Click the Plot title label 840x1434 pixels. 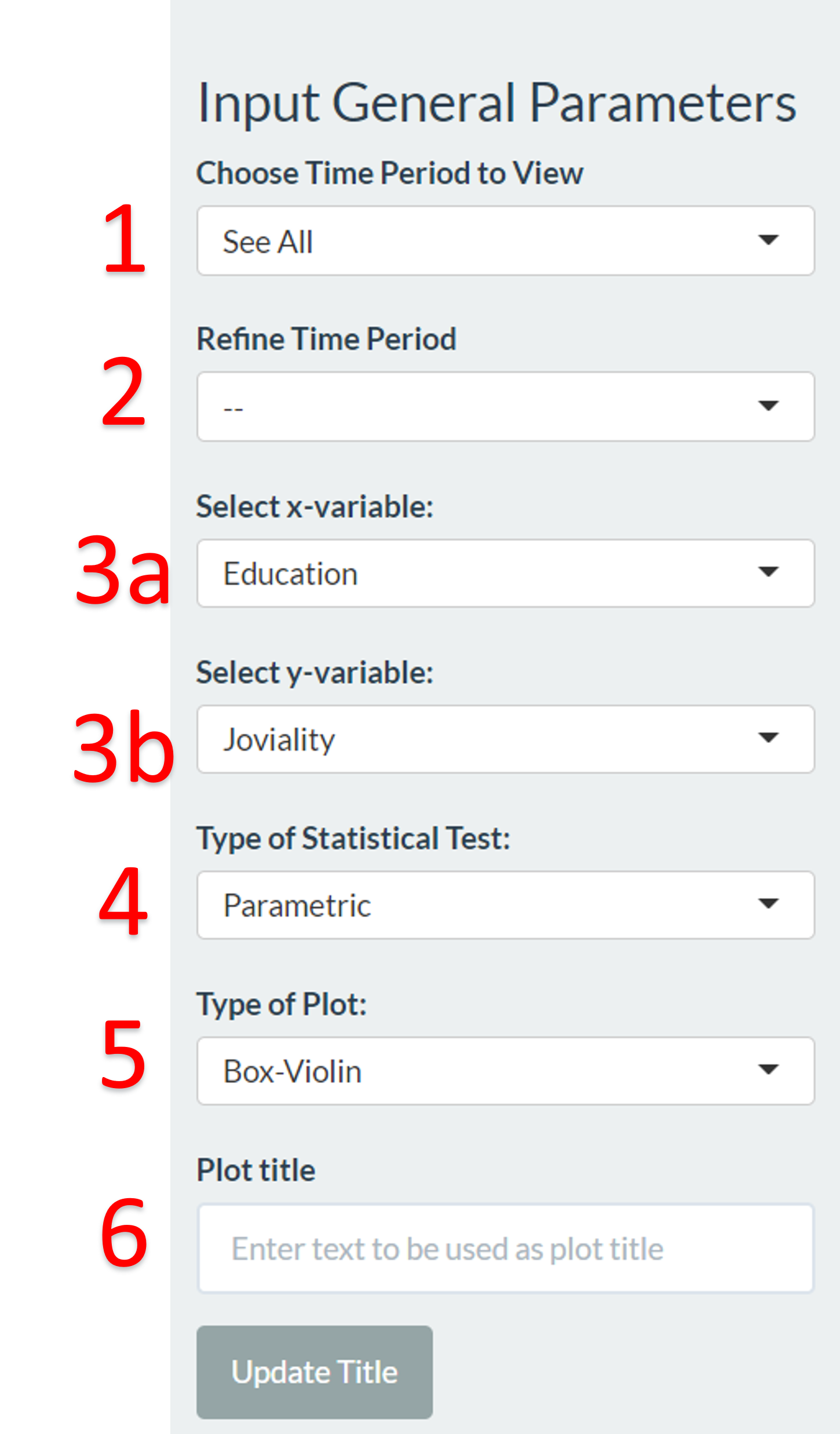[x=256, y=1170]
